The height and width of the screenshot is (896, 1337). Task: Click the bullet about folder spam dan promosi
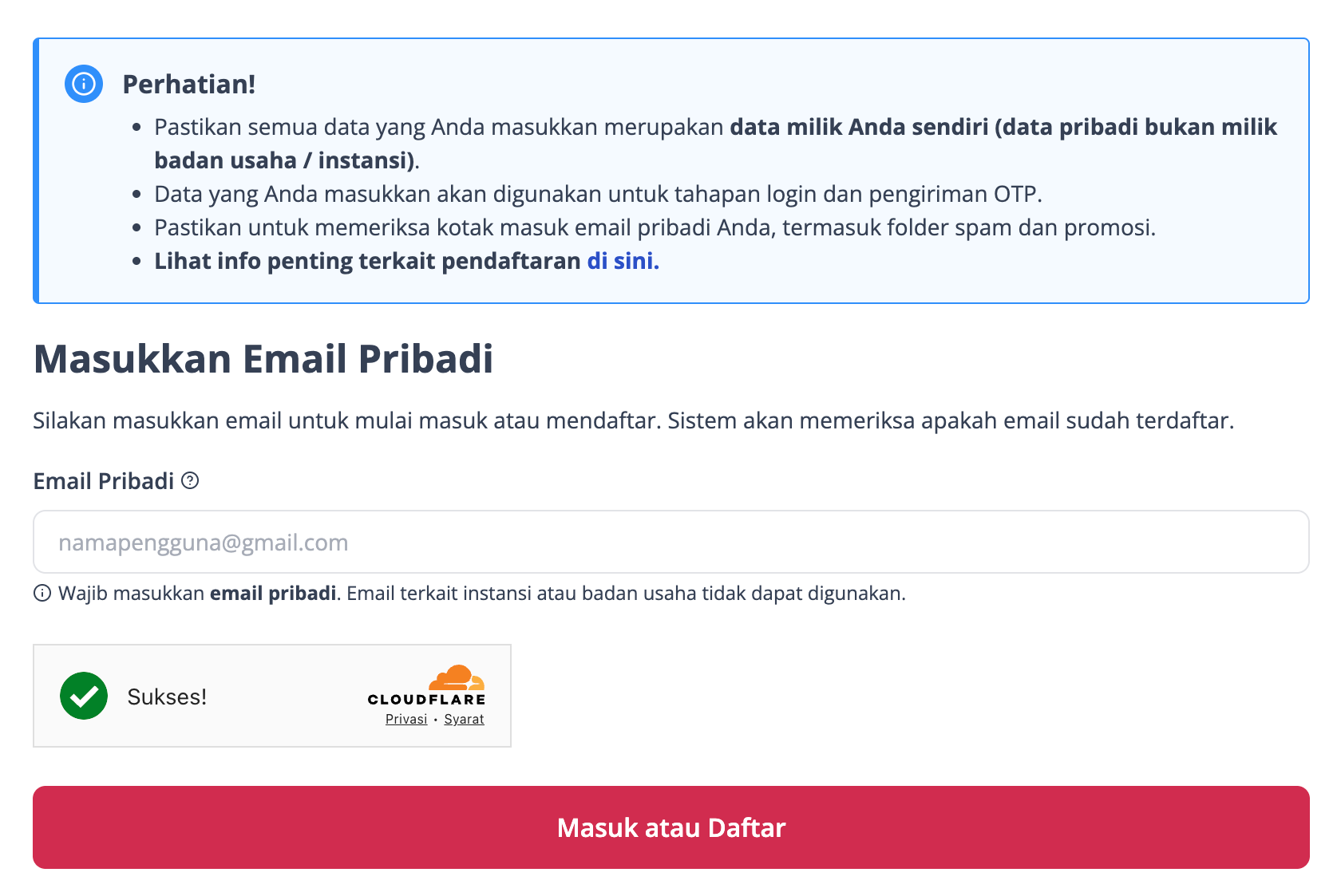pos(655,227)
